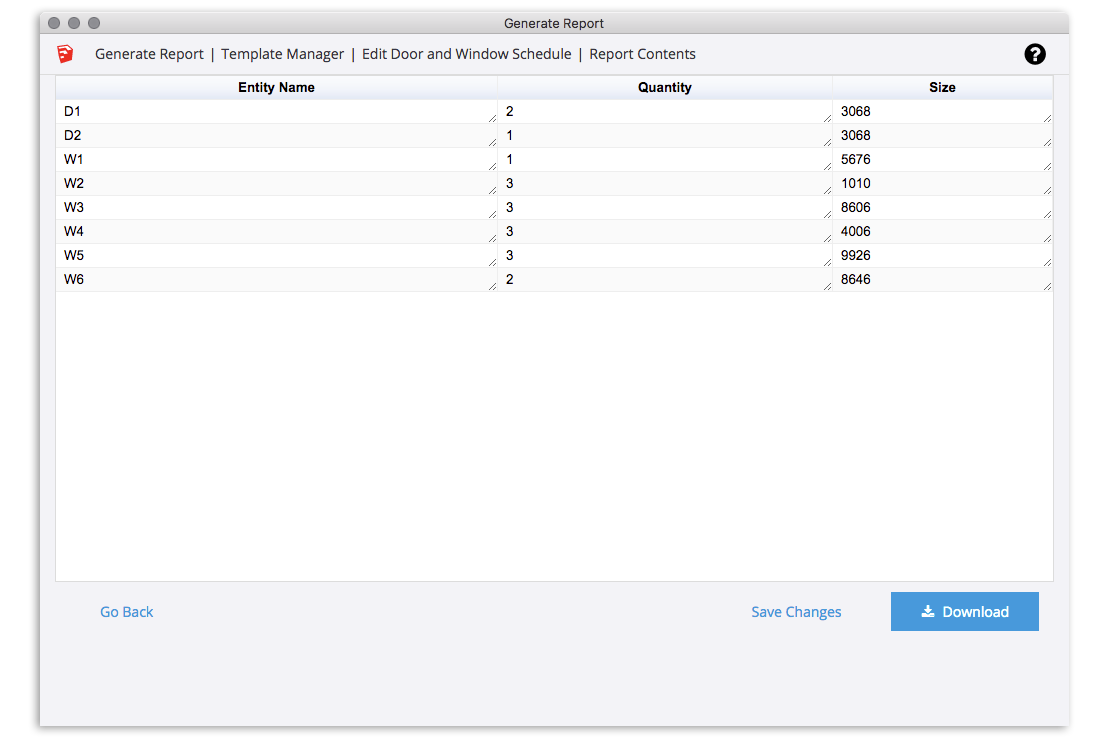Open the help question mark icon
The image size is (1107, 738).
click(1034, 54)
